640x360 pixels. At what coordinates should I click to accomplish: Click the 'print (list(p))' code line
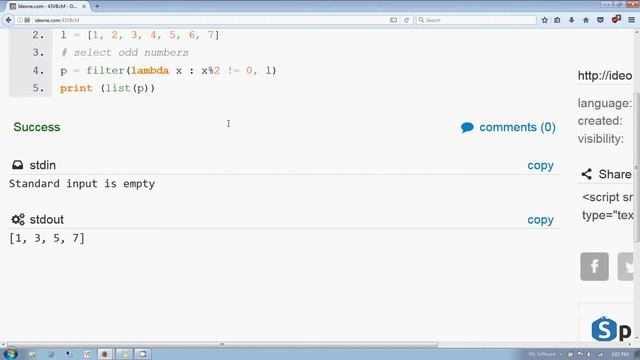107,88
